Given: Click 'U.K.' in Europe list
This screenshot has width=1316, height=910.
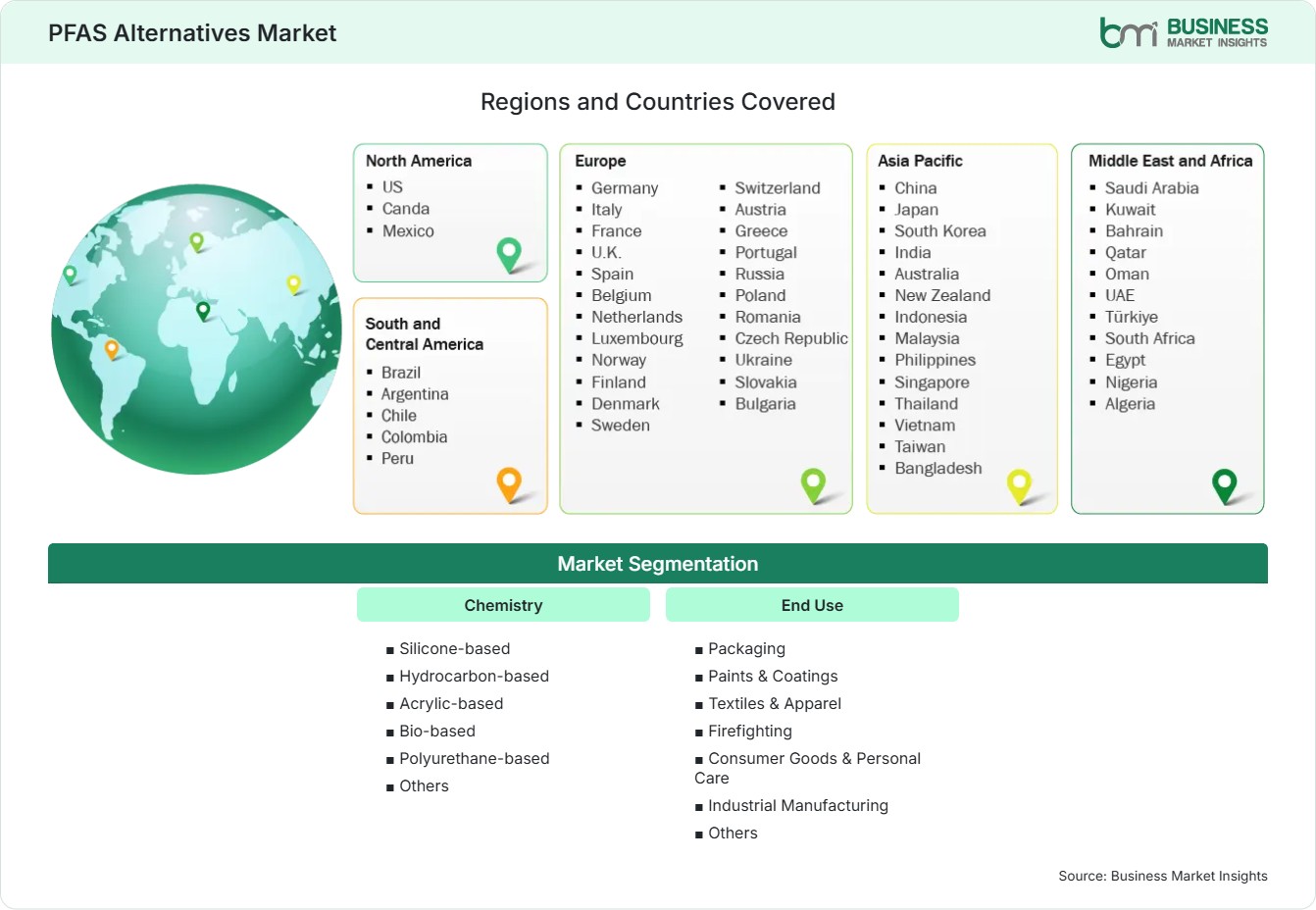Looking at the screenshot, I should point(606,253).
